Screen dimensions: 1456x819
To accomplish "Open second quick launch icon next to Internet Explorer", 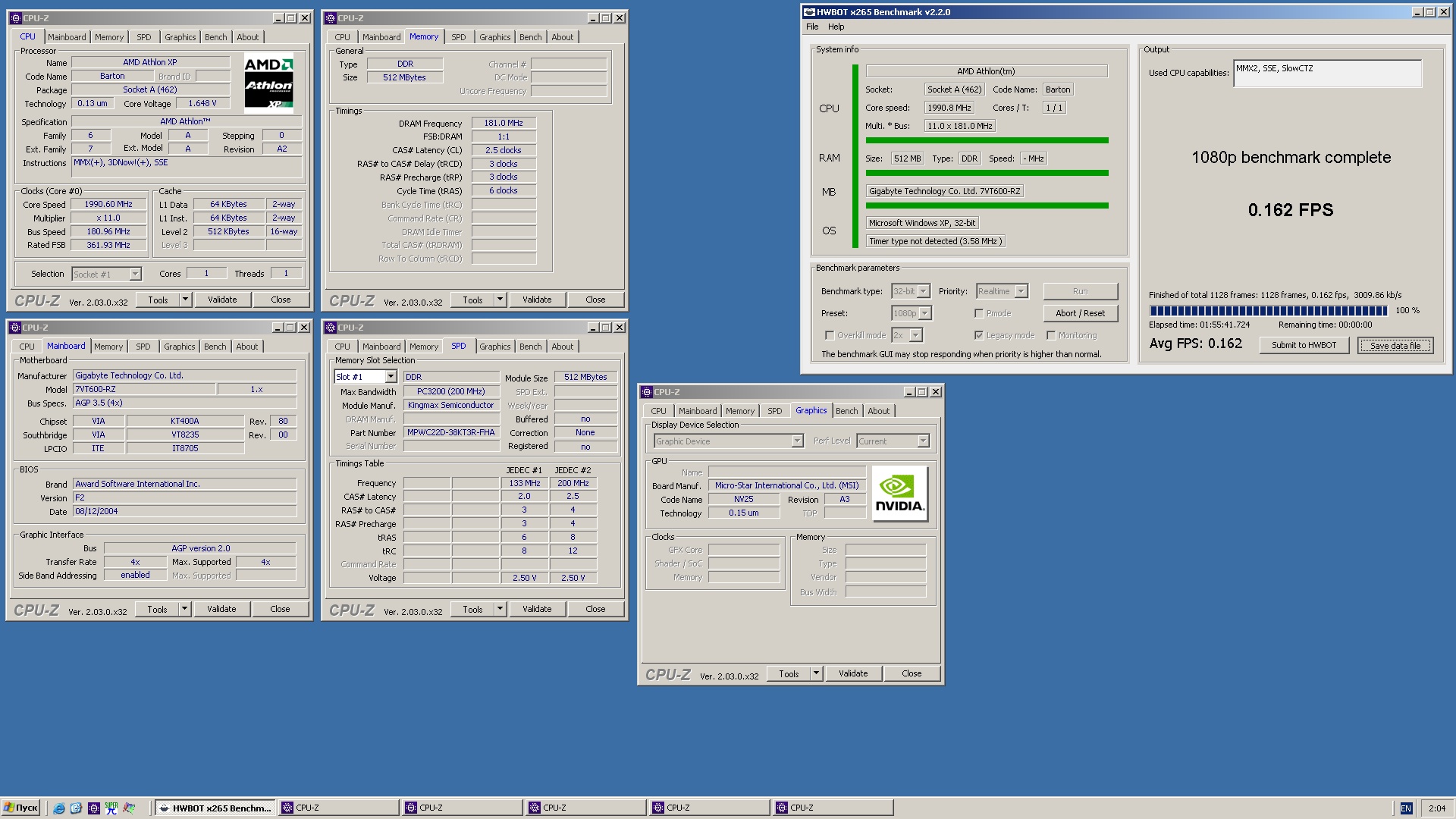I will click(76, 808).
